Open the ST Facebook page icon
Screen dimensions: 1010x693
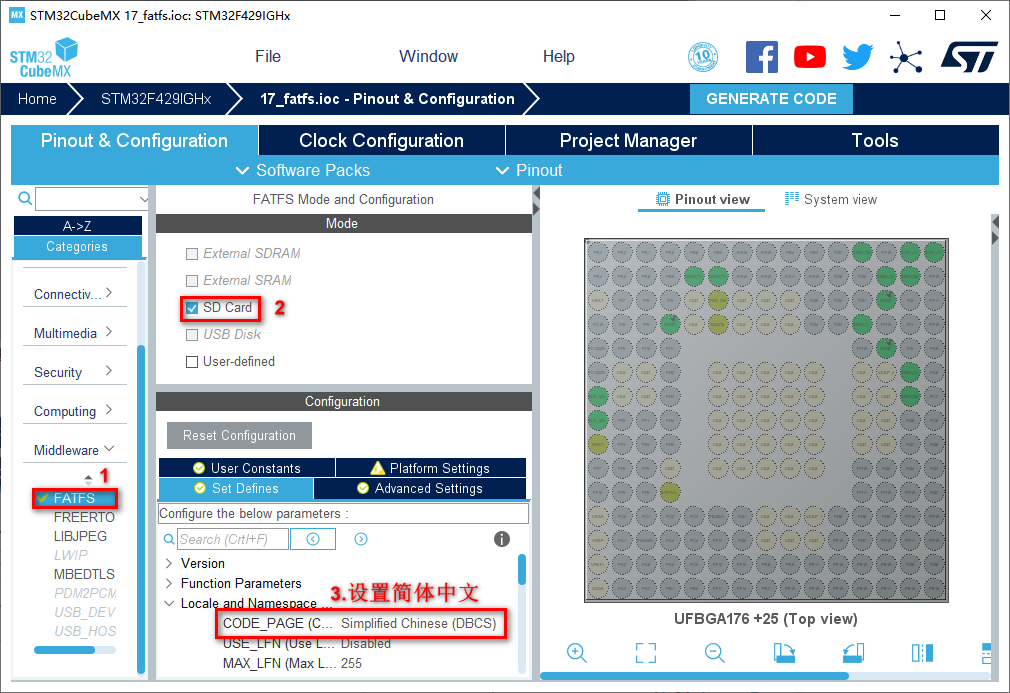[762, 57]
